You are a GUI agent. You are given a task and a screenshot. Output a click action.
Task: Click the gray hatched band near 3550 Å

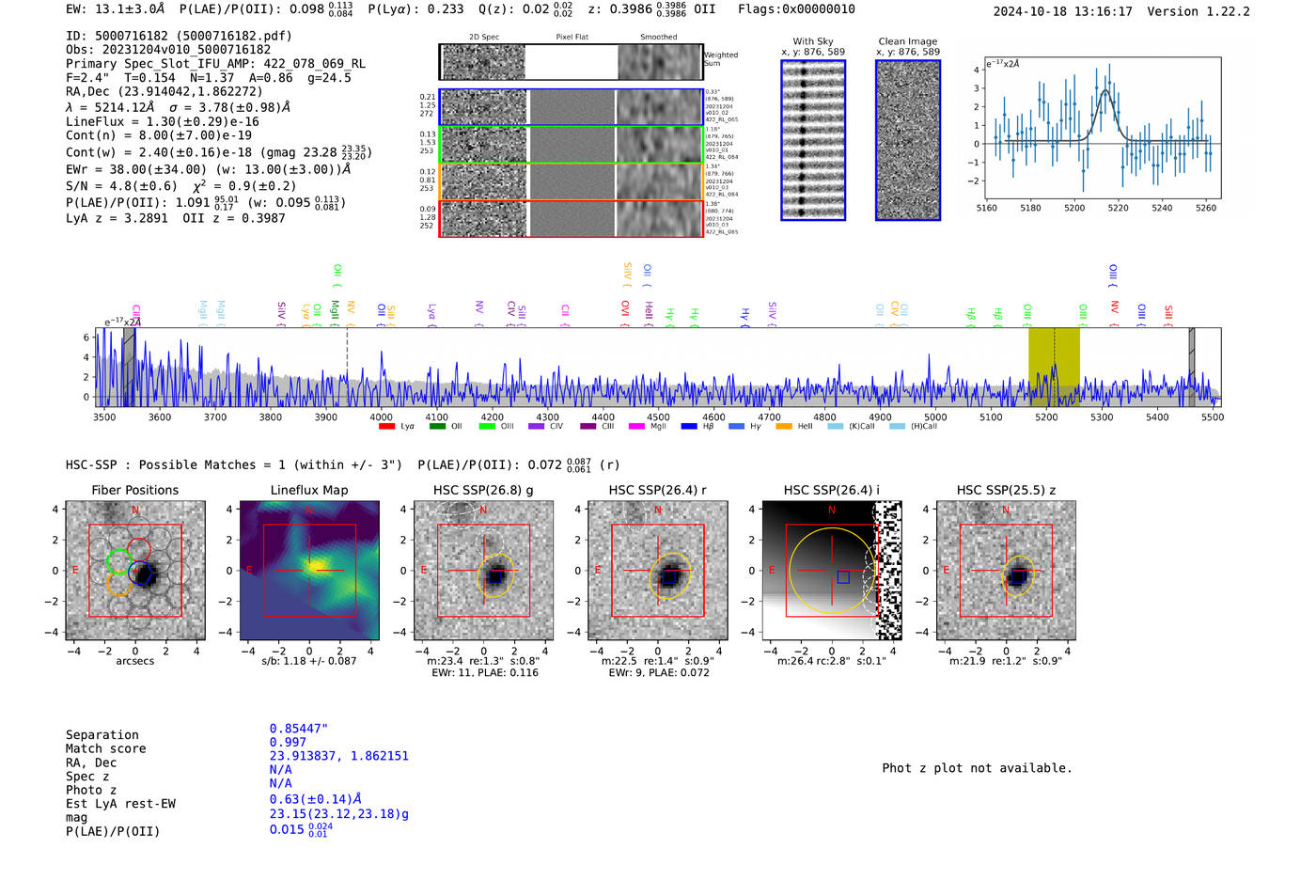(129, 367)
